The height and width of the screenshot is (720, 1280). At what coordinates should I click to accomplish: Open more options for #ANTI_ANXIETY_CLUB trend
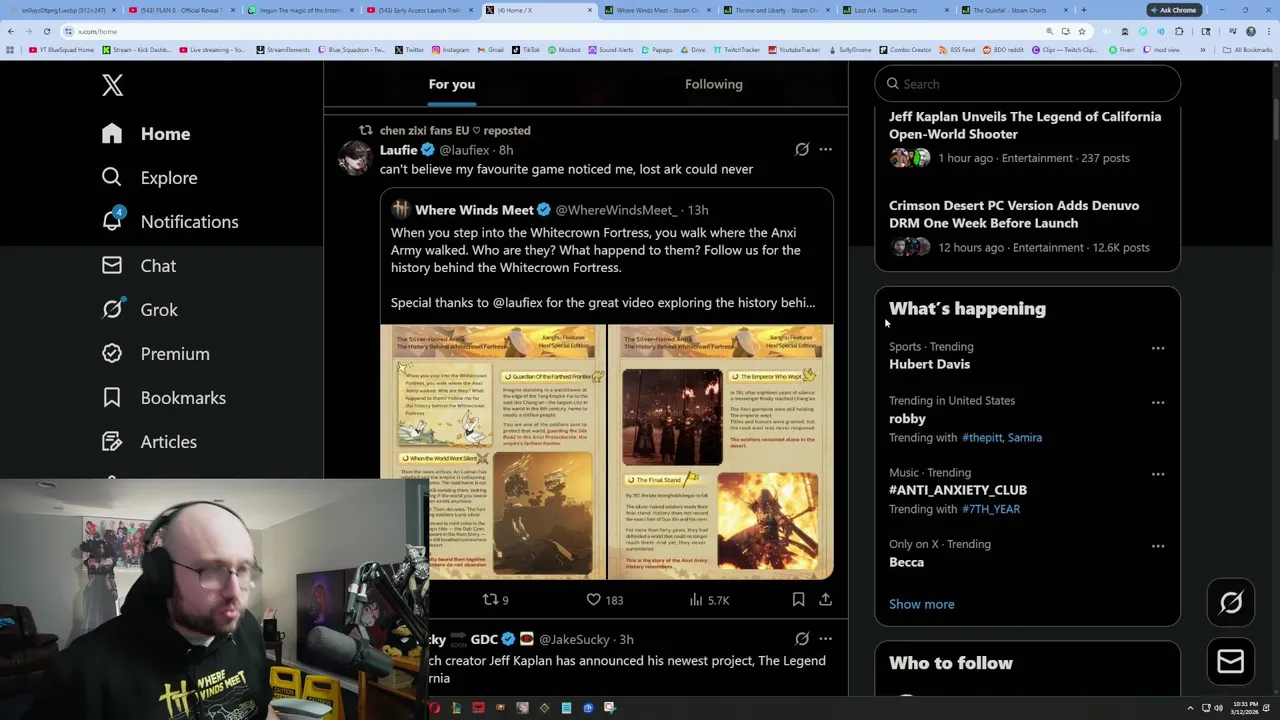(x=1158, y=474)
